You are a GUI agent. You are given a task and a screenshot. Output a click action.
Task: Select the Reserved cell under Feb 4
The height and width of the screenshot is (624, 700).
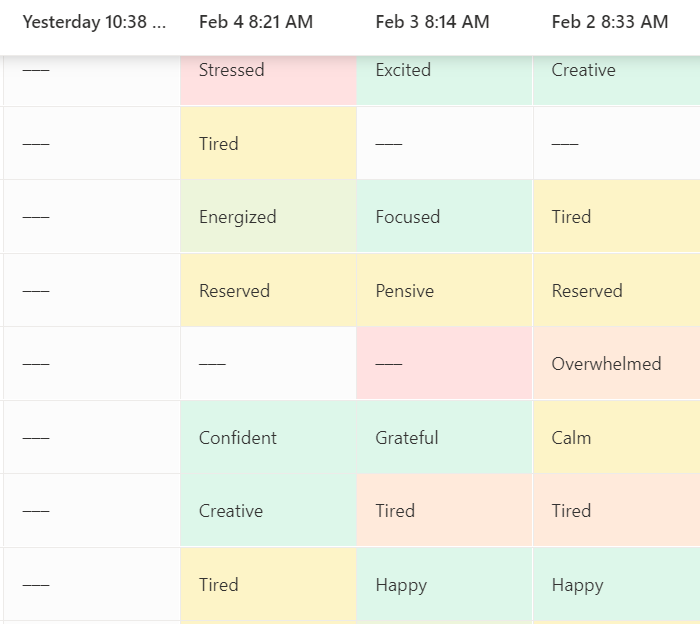coord(268,290)
